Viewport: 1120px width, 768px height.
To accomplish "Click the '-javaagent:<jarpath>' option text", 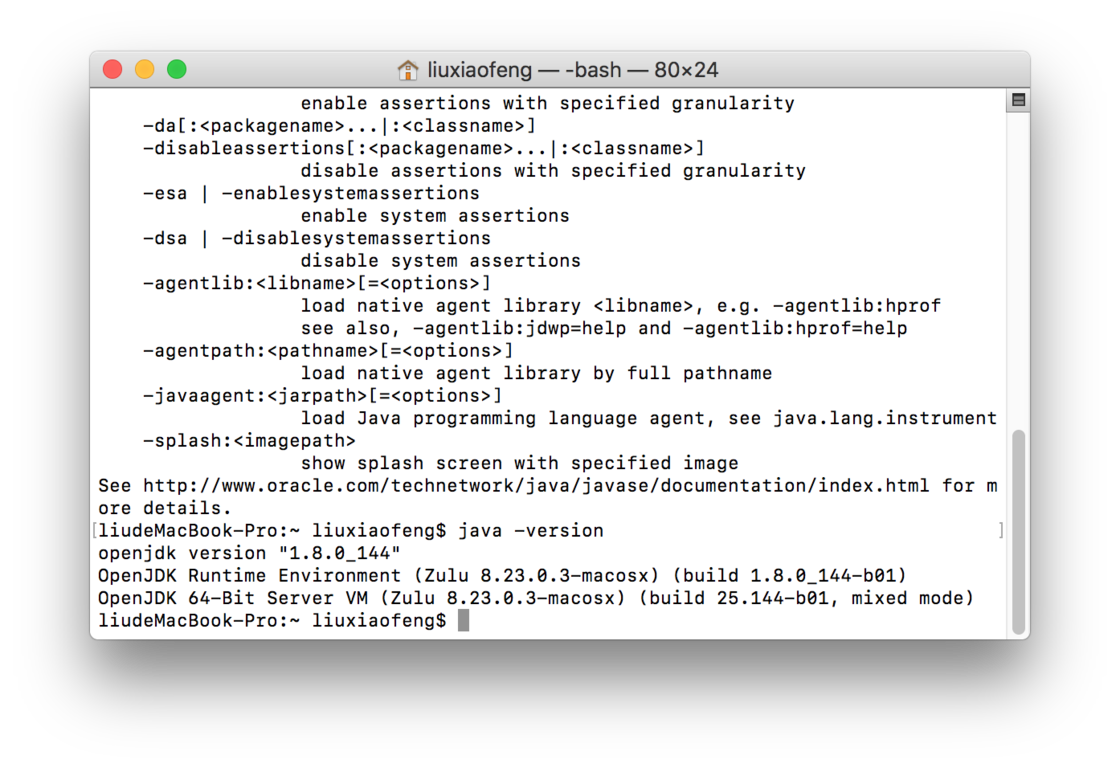I will (x=255, y=396).
